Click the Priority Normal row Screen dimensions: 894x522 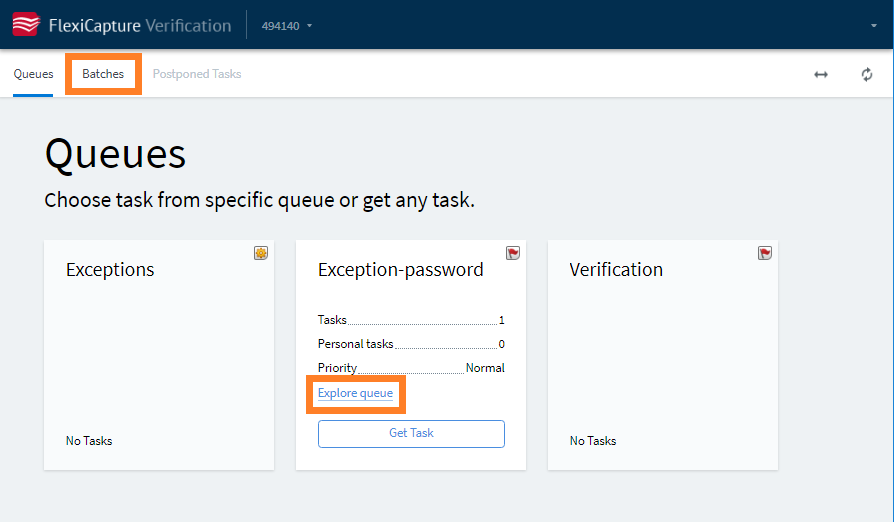click(411, 368)
